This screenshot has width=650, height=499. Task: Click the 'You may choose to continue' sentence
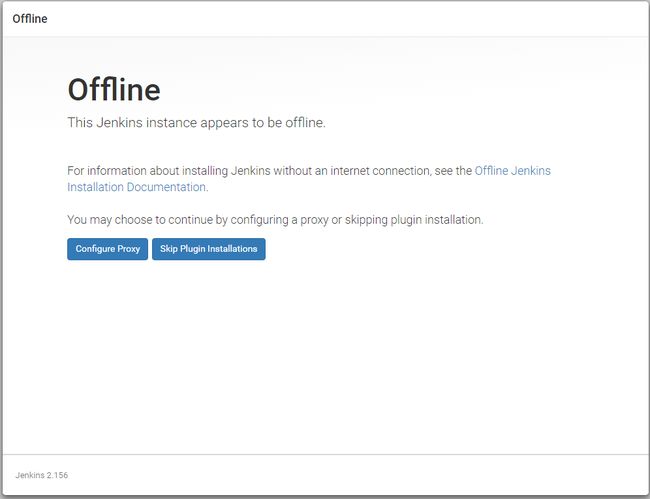[275, 220]
